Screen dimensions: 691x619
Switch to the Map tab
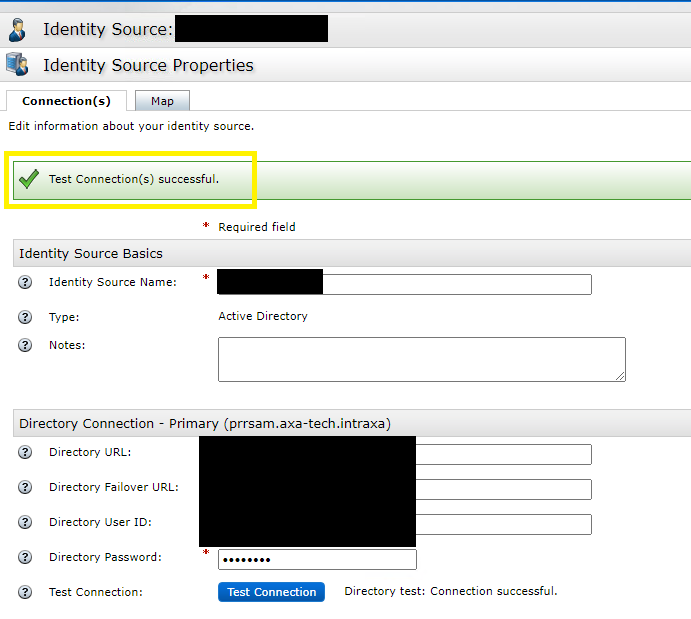click(162, 101)
